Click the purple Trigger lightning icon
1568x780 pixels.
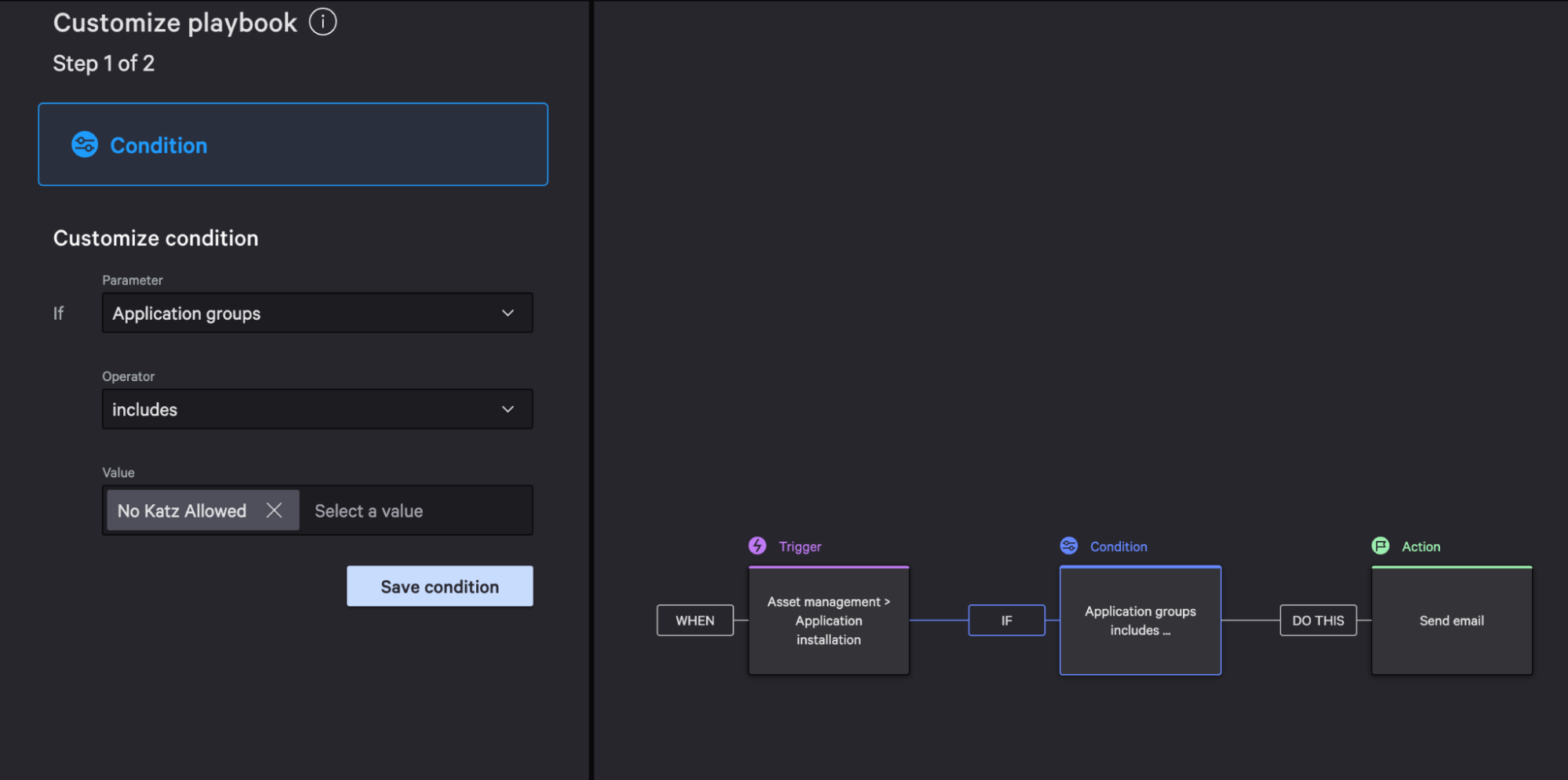(x=757, y=546)
